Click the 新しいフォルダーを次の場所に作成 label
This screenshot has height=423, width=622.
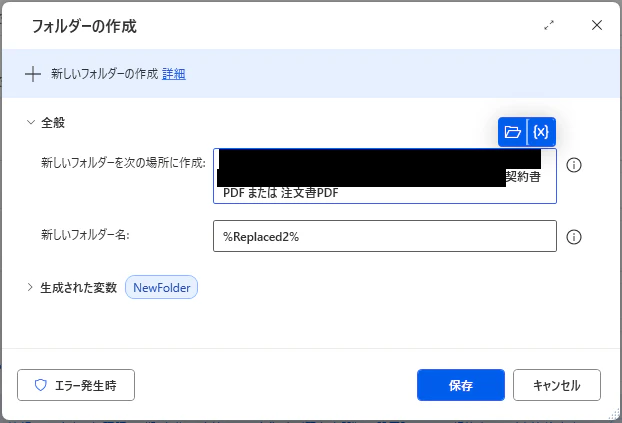coord(123,163)
